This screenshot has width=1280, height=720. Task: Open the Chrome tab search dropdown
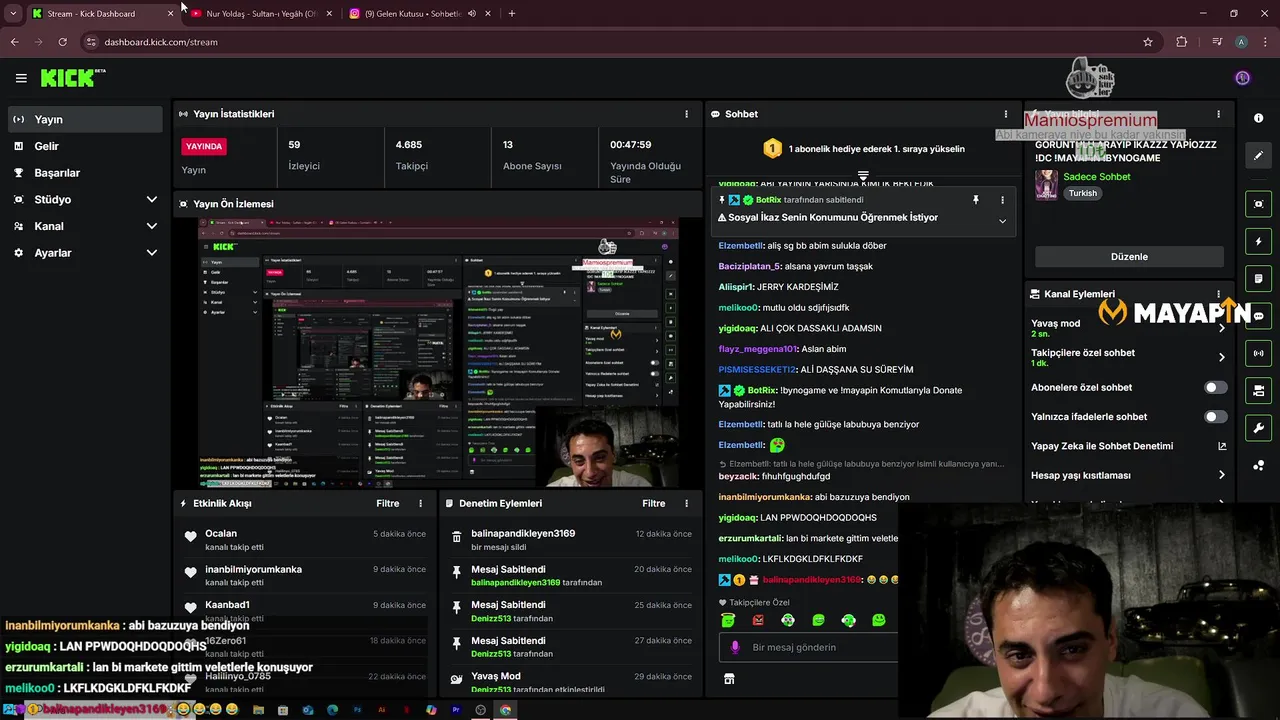point(13,14)
